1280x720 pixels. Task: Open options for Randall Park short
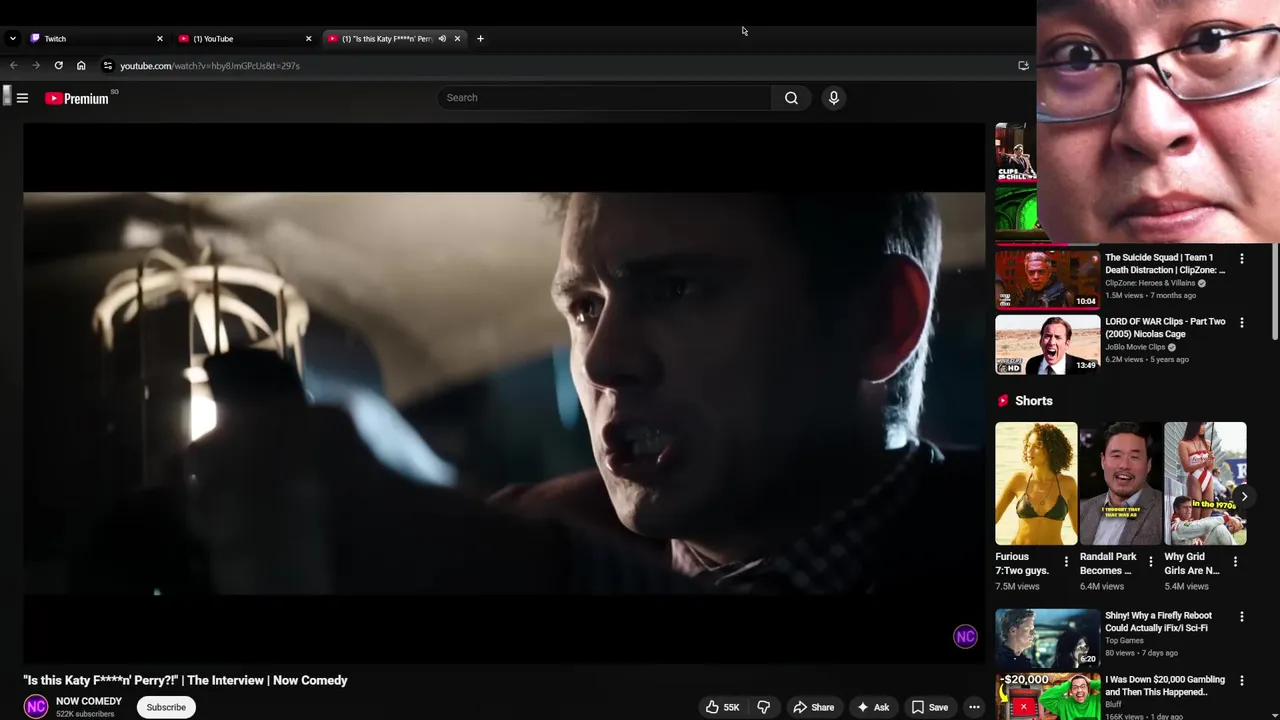(x=1150, y=562)
